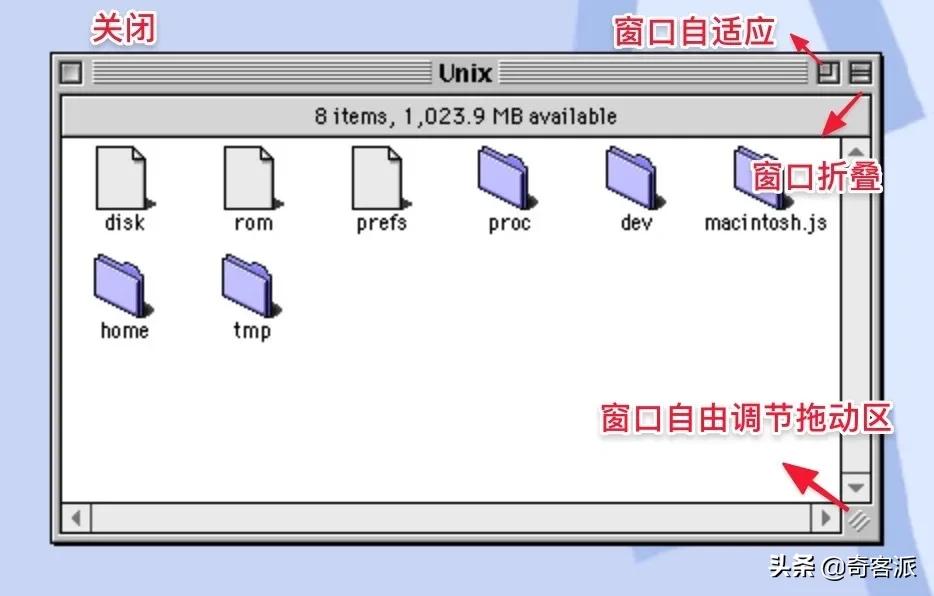Open the home folder
The image size is (934, 596).
[x=122, y=283]
